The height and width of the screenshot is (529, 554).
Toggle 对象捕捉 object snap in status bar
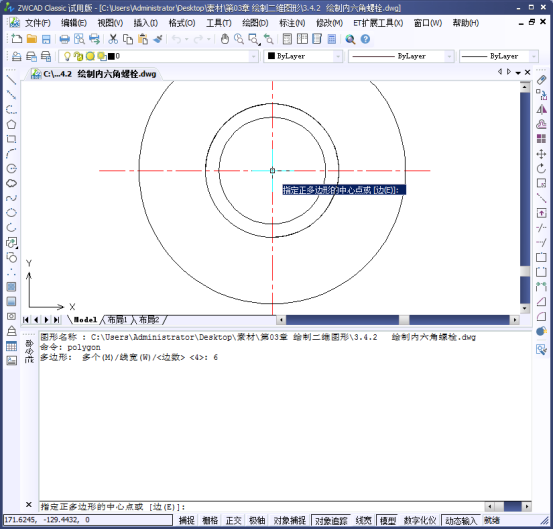coord(289,520)
